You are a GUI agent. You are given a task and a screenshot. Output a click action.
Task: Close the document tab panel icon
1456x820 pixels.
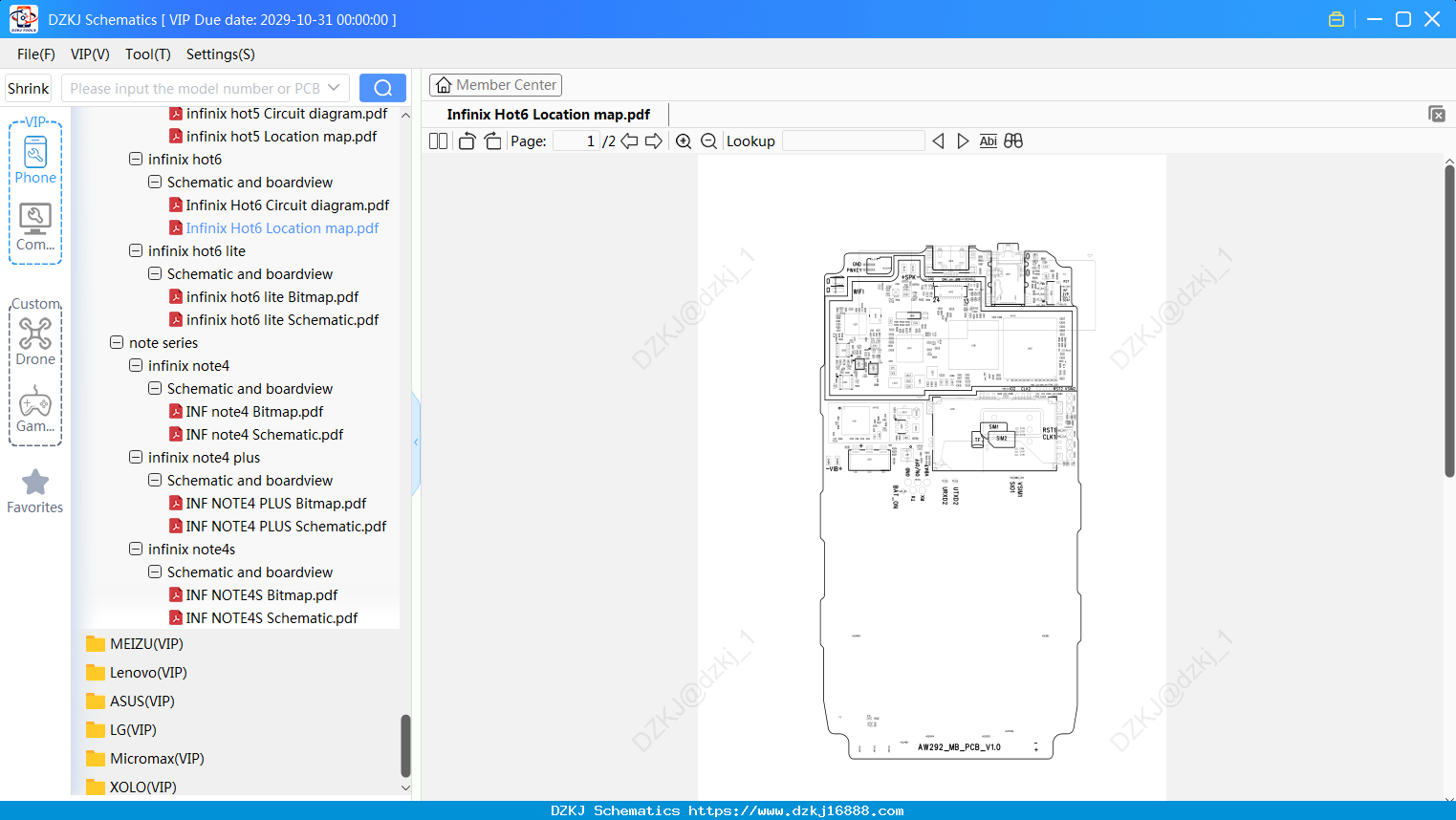click(x=1436, y=114)
